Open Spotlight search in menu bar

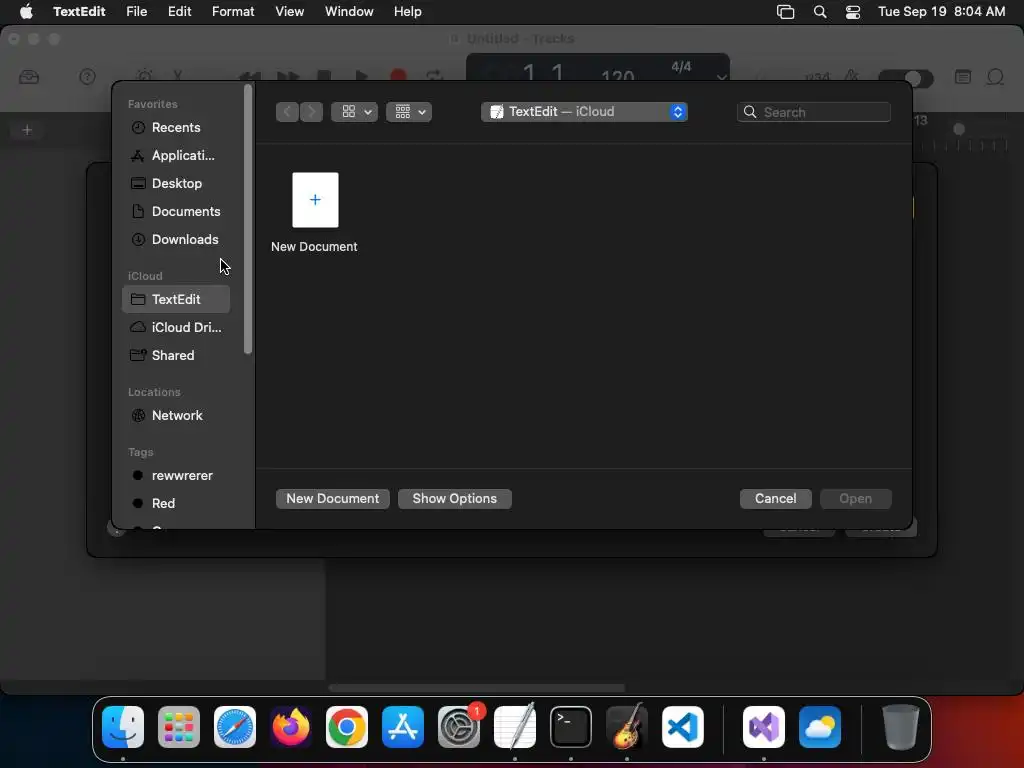tap(820, 12)
